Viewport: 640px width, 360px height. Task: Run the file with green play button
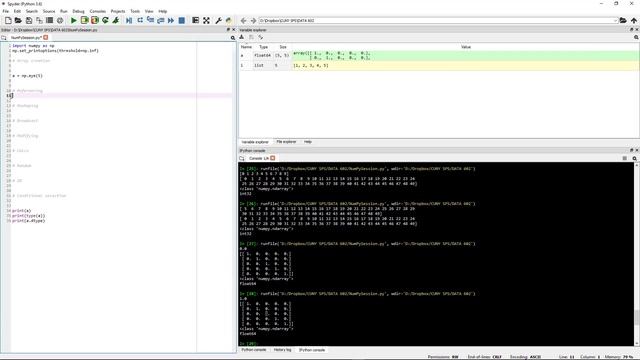click(73, 20)
